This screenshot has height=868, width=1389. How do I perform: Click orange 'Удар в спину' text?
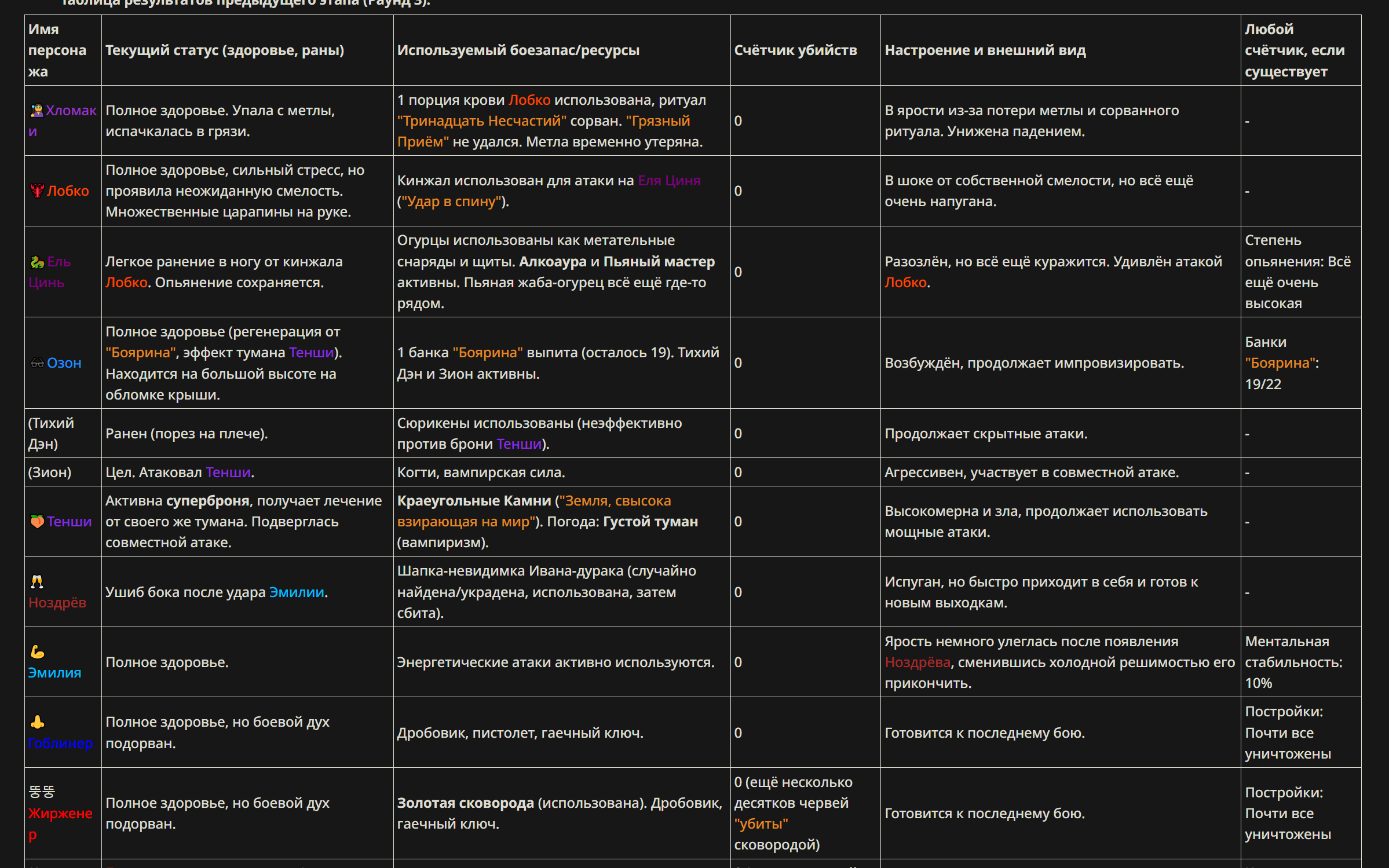tap(451, 202)
